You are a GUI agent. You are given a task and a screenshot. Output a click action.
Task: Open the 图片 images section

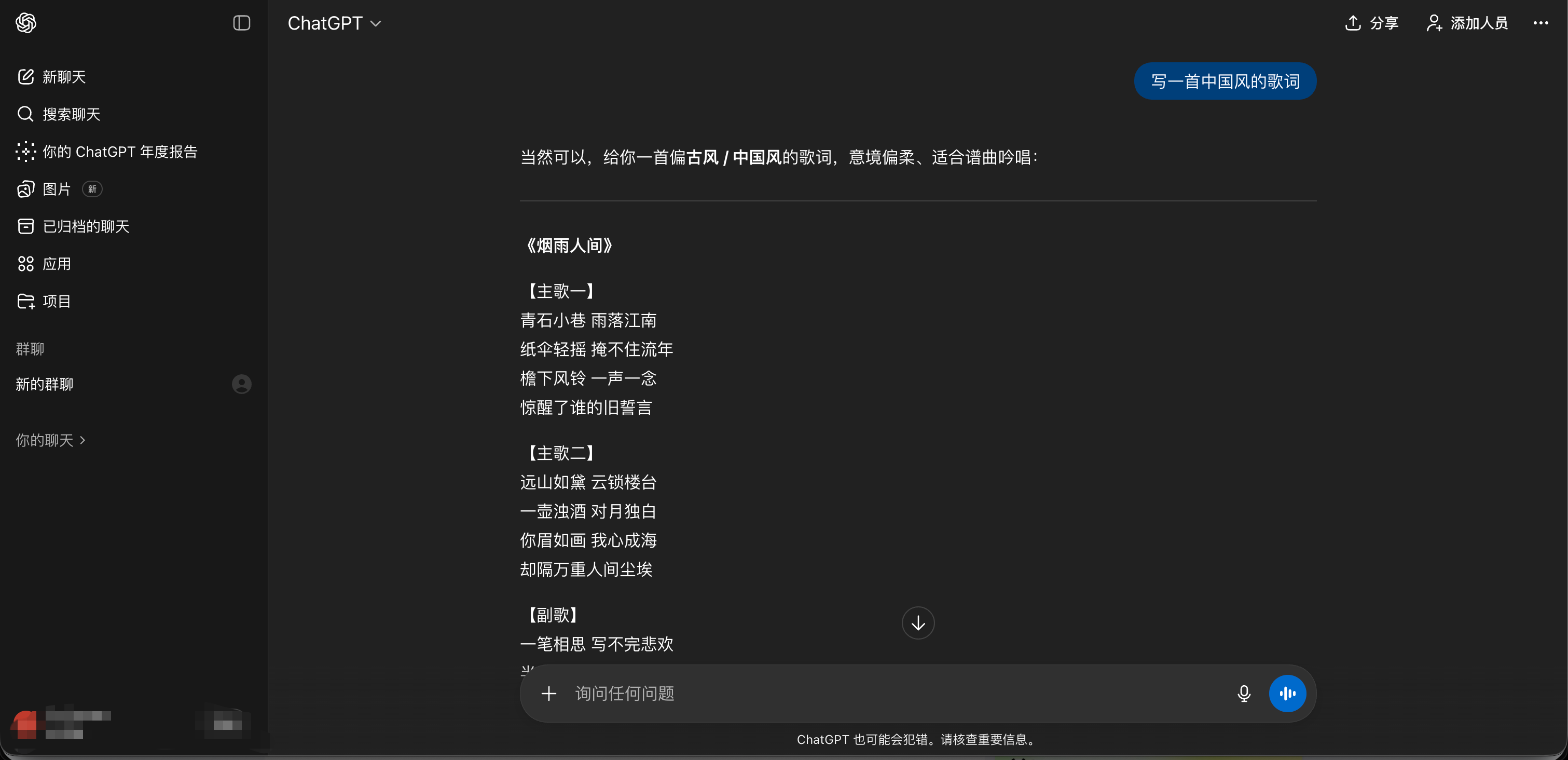click(57, 189)
